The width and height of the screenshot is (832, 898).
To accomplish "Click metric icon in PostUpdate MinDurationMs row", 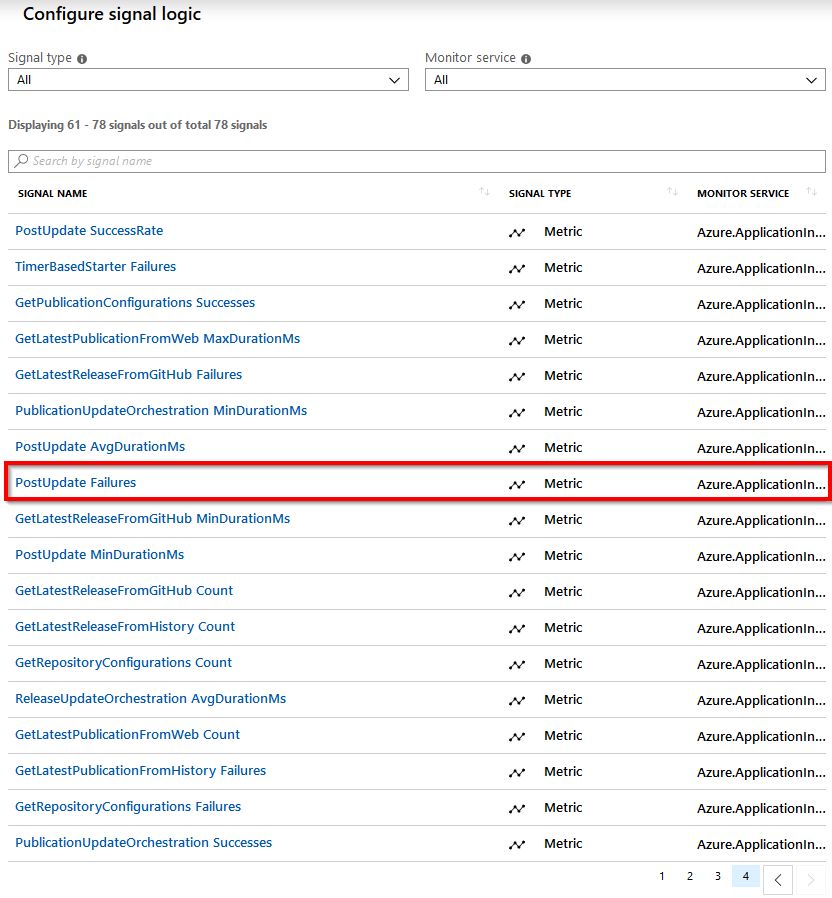I will click(517, 557).
